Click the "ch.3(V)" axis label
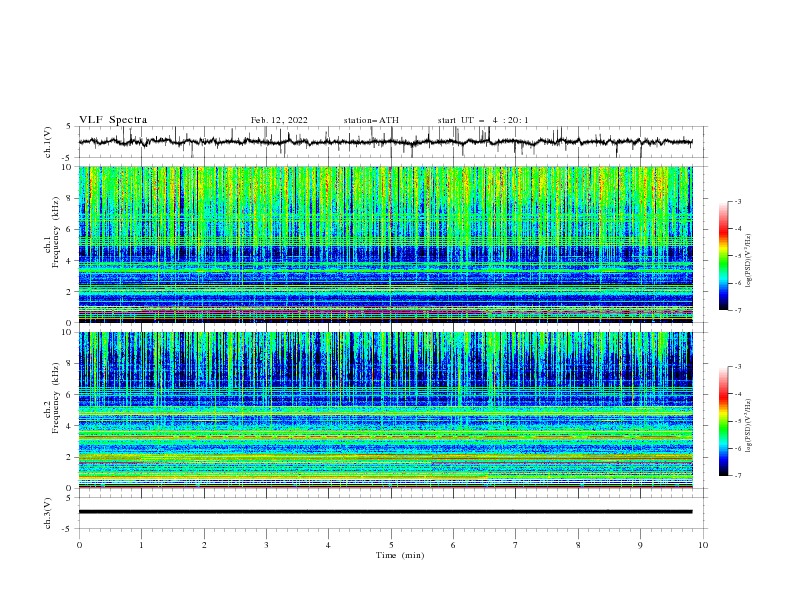This screenshot has height=612, width=792. tap(48, 513)
